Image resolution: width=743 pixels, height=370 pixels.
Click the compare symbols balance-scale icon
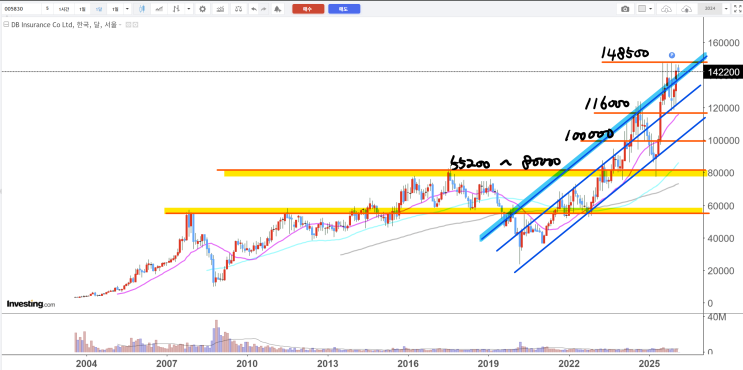tap(239, 9)
